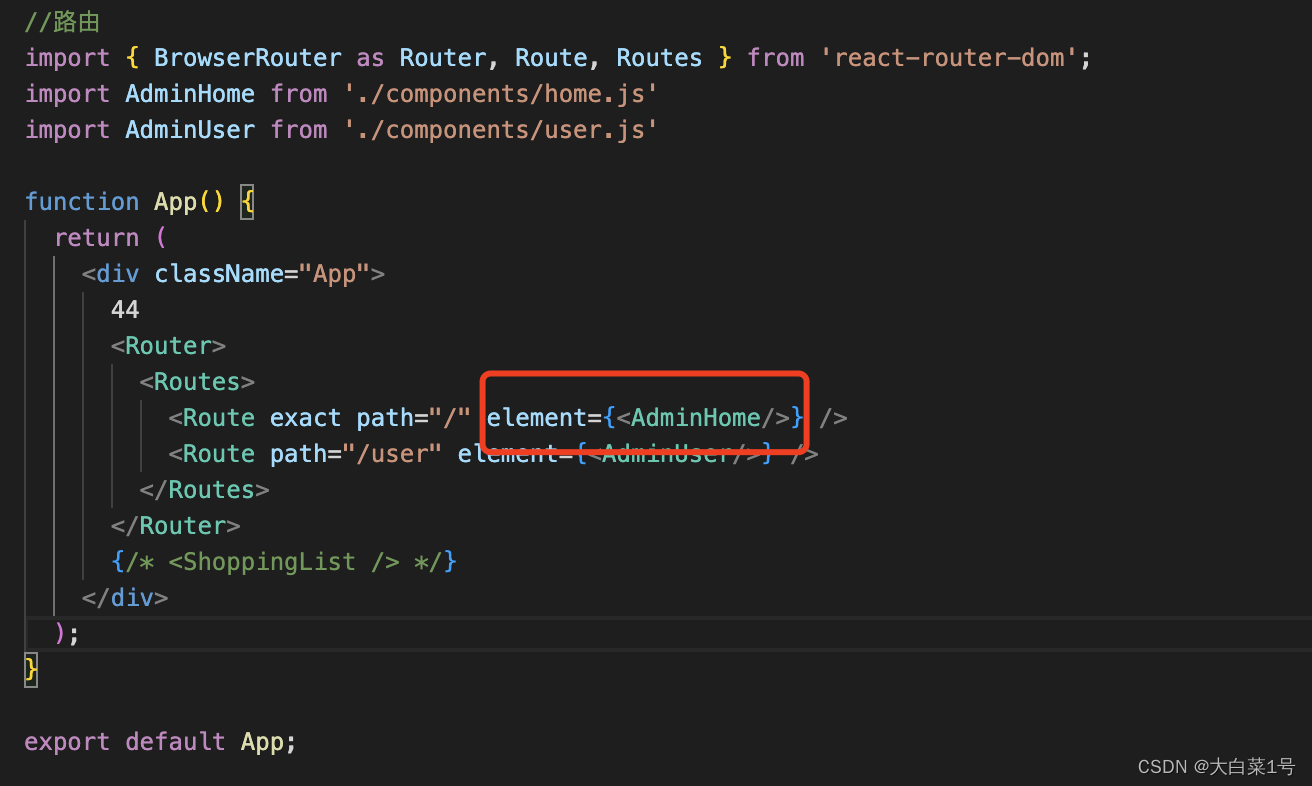Click the 'exact' attribute on first Route

[306, 417]
